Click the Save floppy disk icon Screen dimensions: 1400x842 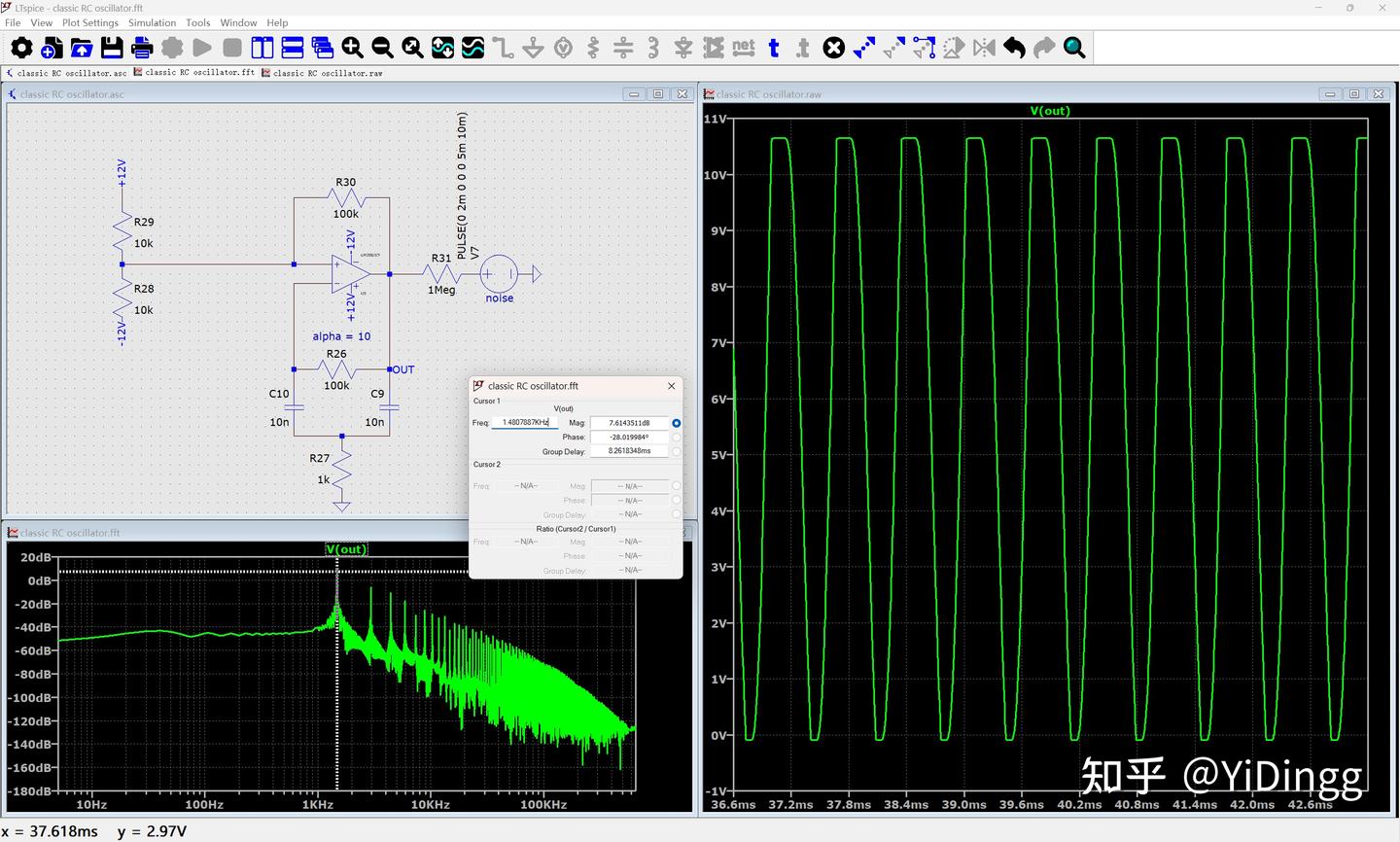point(112,48)
